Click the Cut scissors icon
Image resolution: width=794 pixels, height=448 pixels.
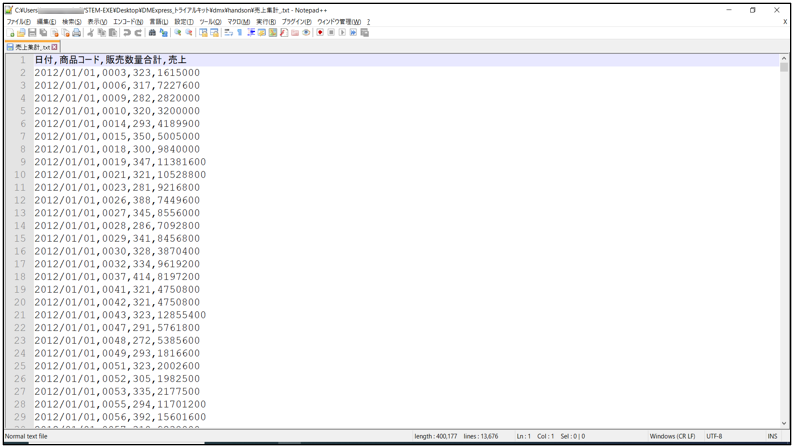pos(90,33)
